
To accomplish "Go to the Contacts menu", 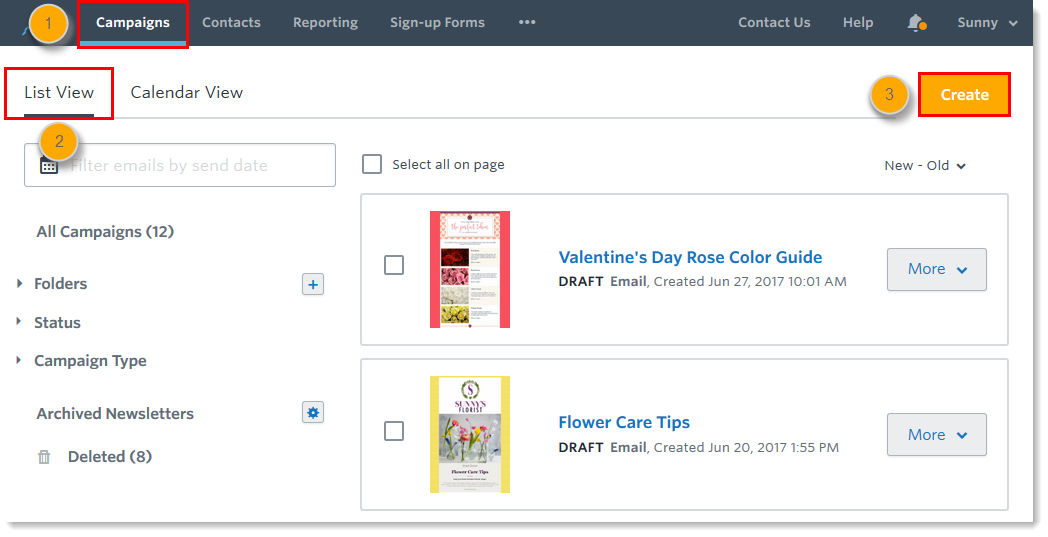I will [x=231, y=23].
